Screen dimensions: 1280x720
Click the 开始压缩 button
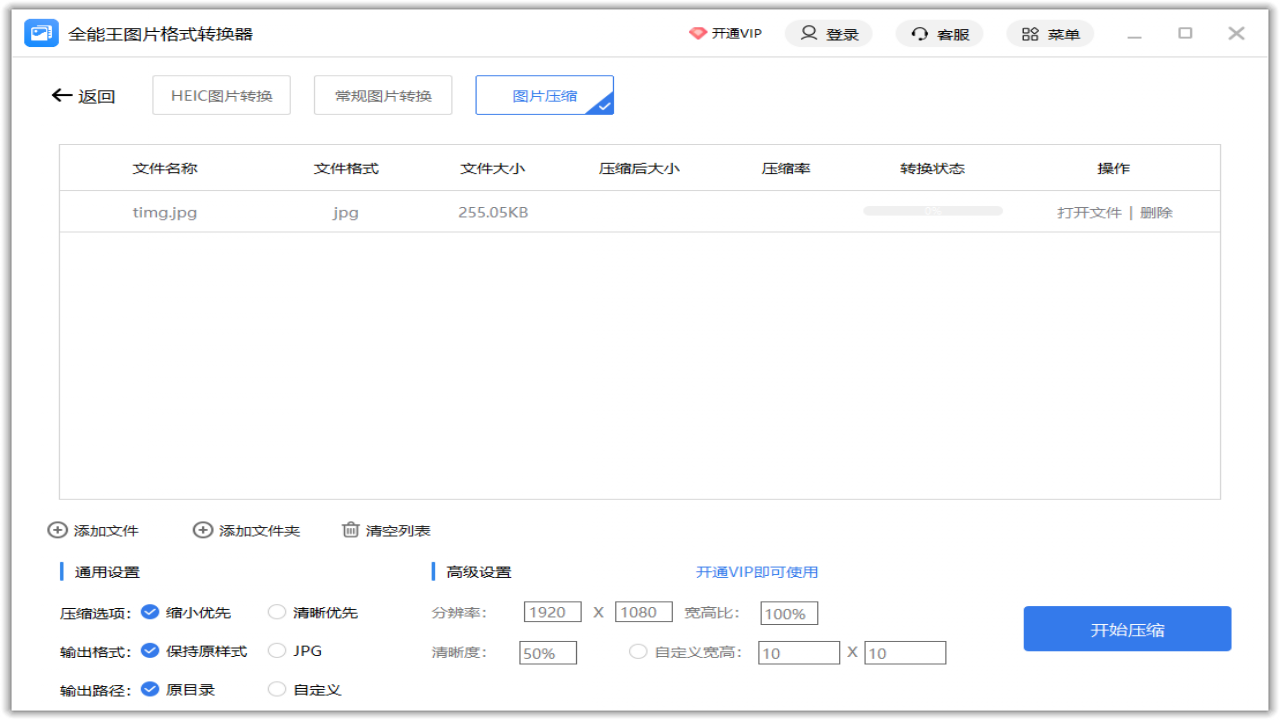tap(1127, 628)
